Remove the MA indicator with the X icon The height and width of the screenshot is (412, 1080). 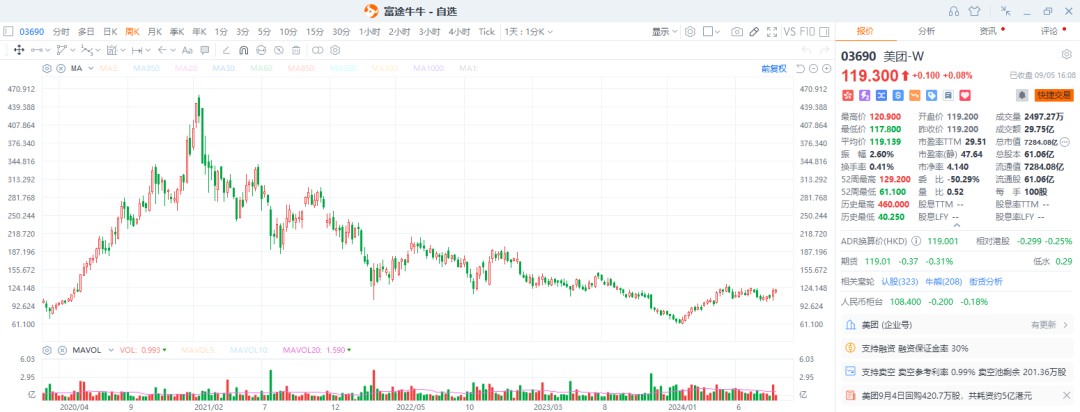coord(59,68)
